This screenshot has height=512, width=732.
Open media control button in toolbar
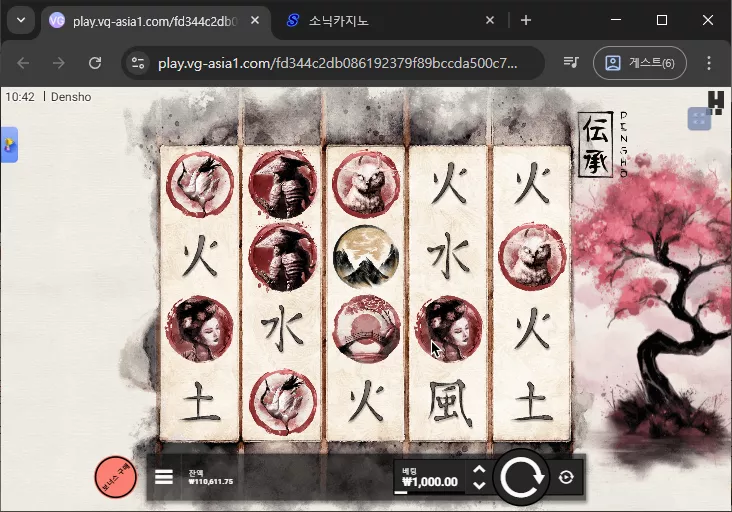coord(571,62)
